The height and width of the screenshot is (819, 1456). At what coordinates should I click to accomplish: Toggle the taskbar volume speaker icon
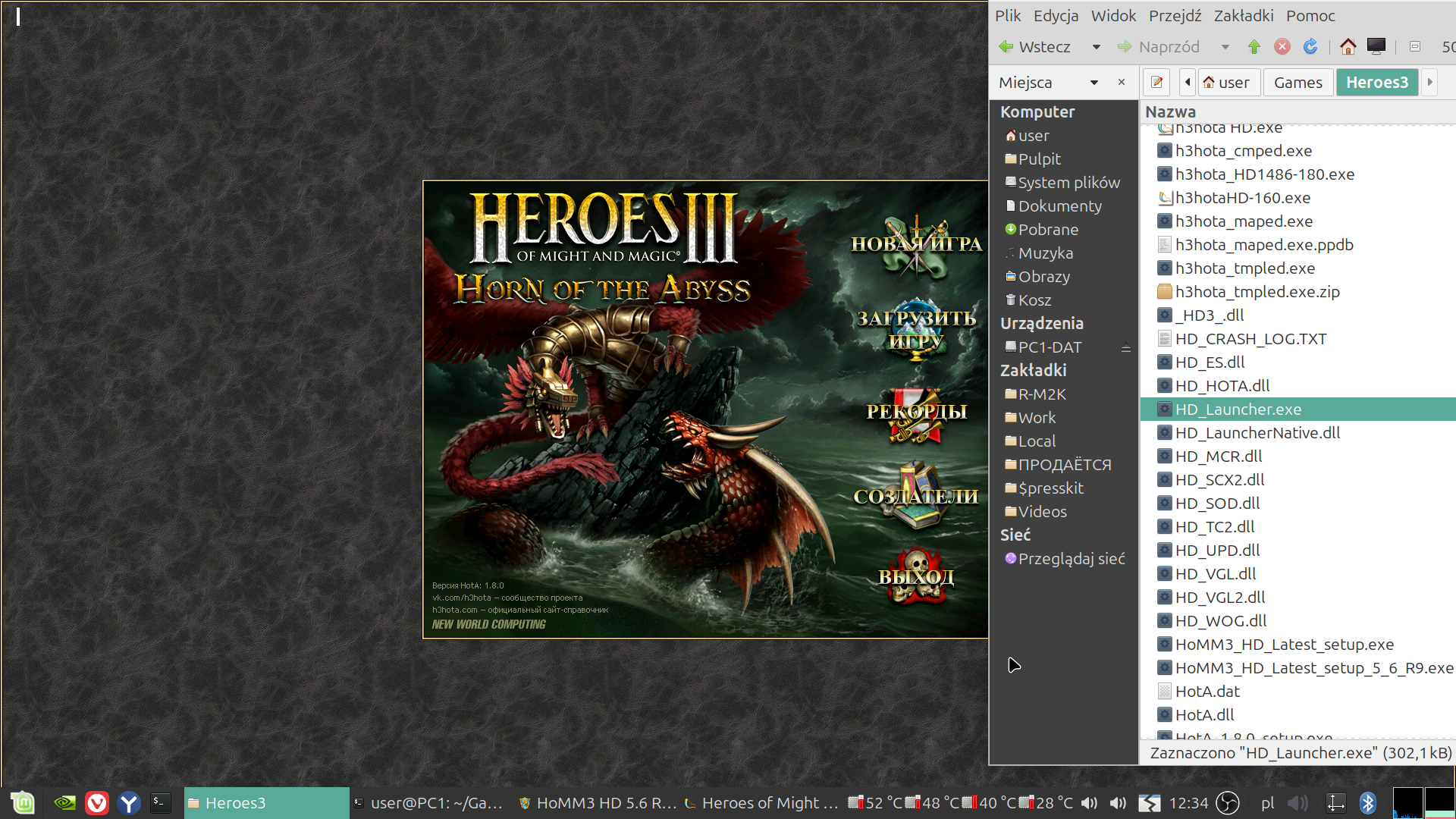[x=1090, y=802]
